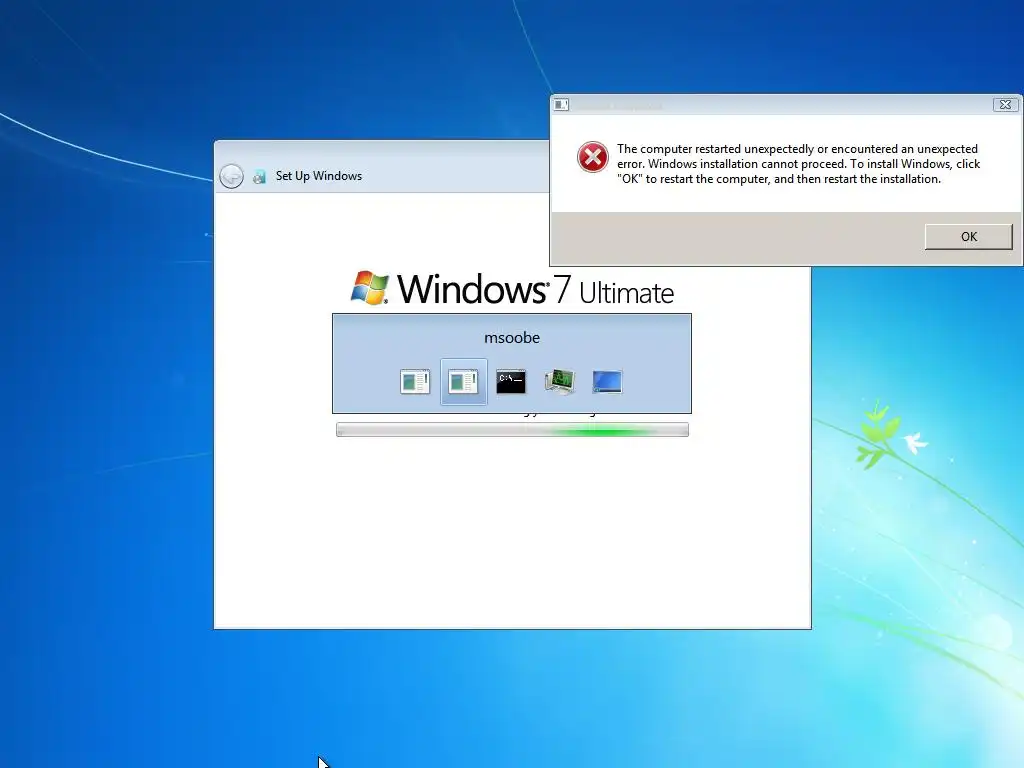Click the Windows flag logo
The width and height of the screenshot is (1024, 768).
(x=370, y=288)
